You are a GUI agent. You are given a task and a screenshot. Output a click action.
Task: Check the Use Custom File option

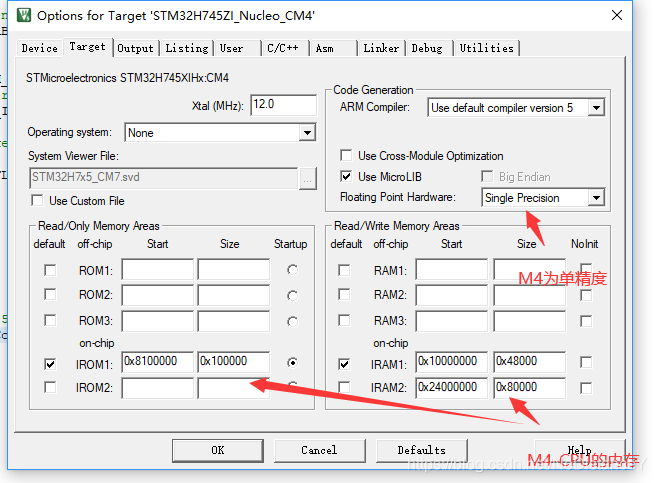[39, 201]
